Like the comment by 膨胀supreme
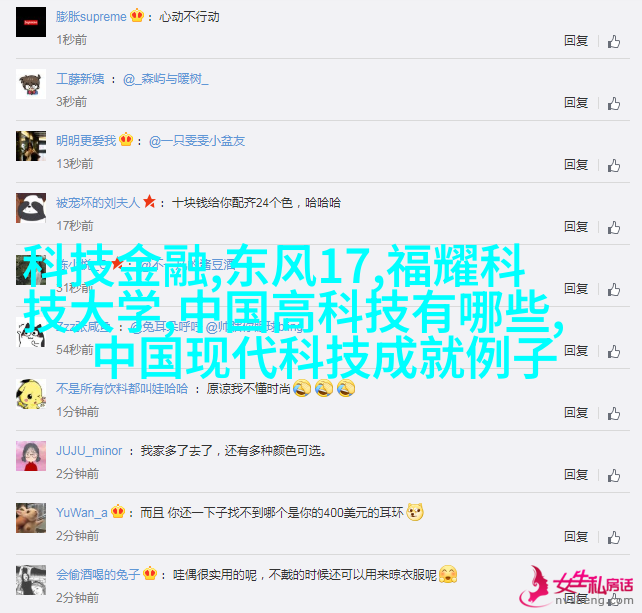Viewport: 642px width, 613px height. (613, 42)
